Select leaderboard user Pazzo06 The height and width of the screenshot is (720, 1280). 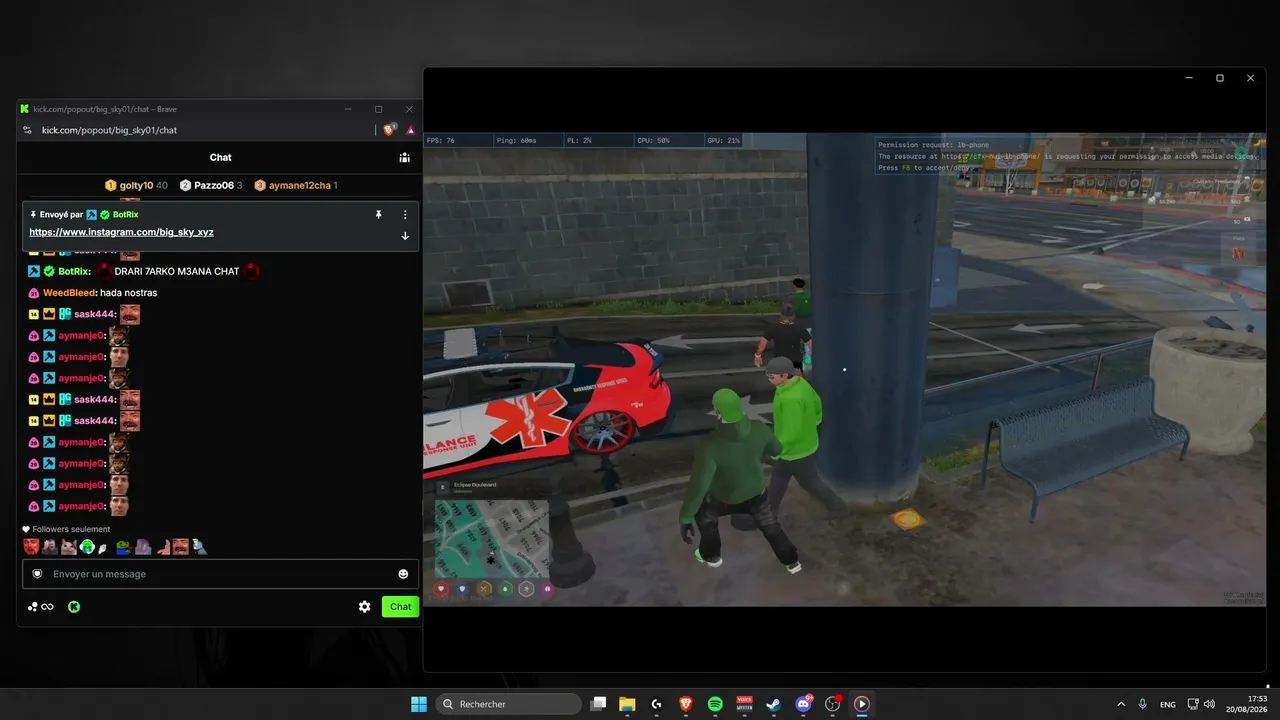[211, 185]
